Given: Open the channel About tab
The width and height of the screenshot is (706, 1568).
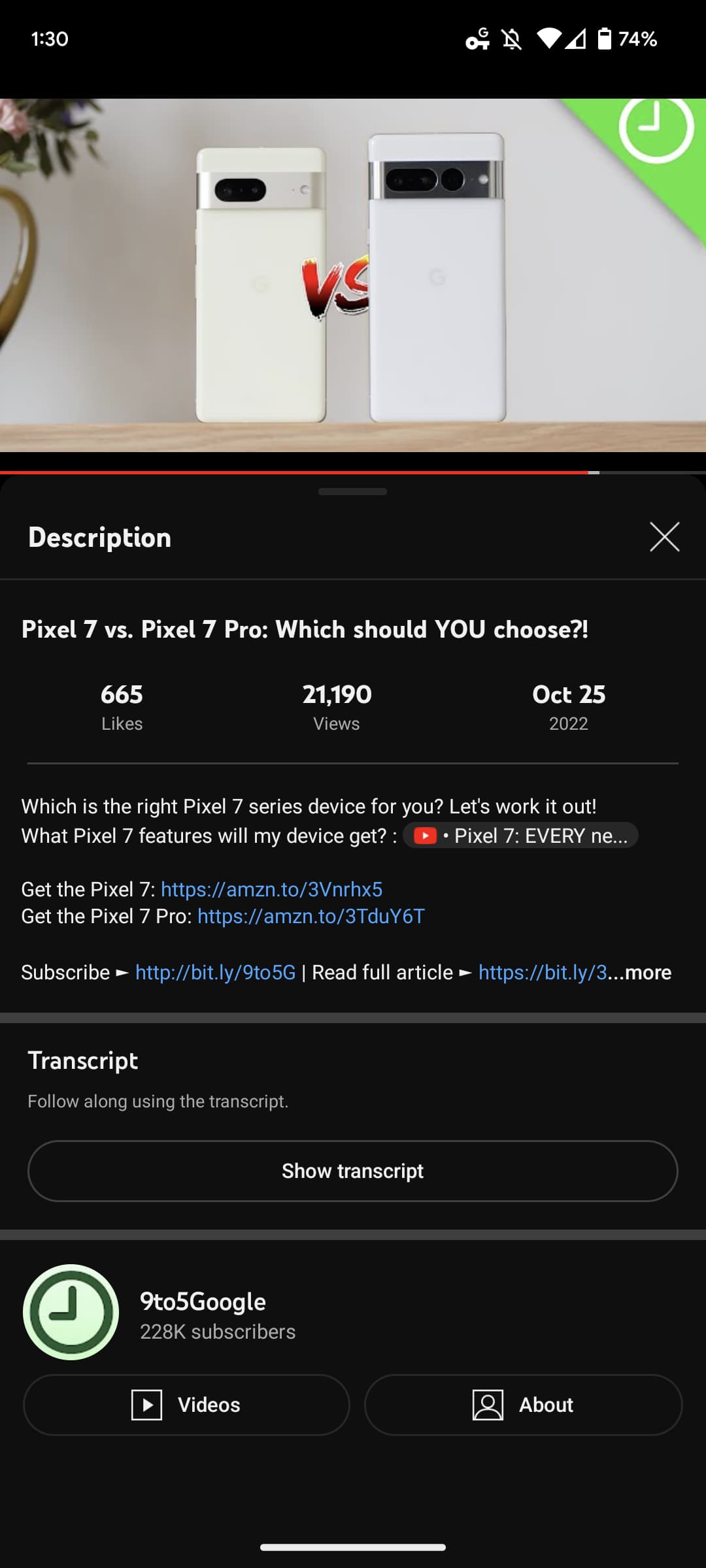Looking at the screenshot, I should tap(524, 1405).
